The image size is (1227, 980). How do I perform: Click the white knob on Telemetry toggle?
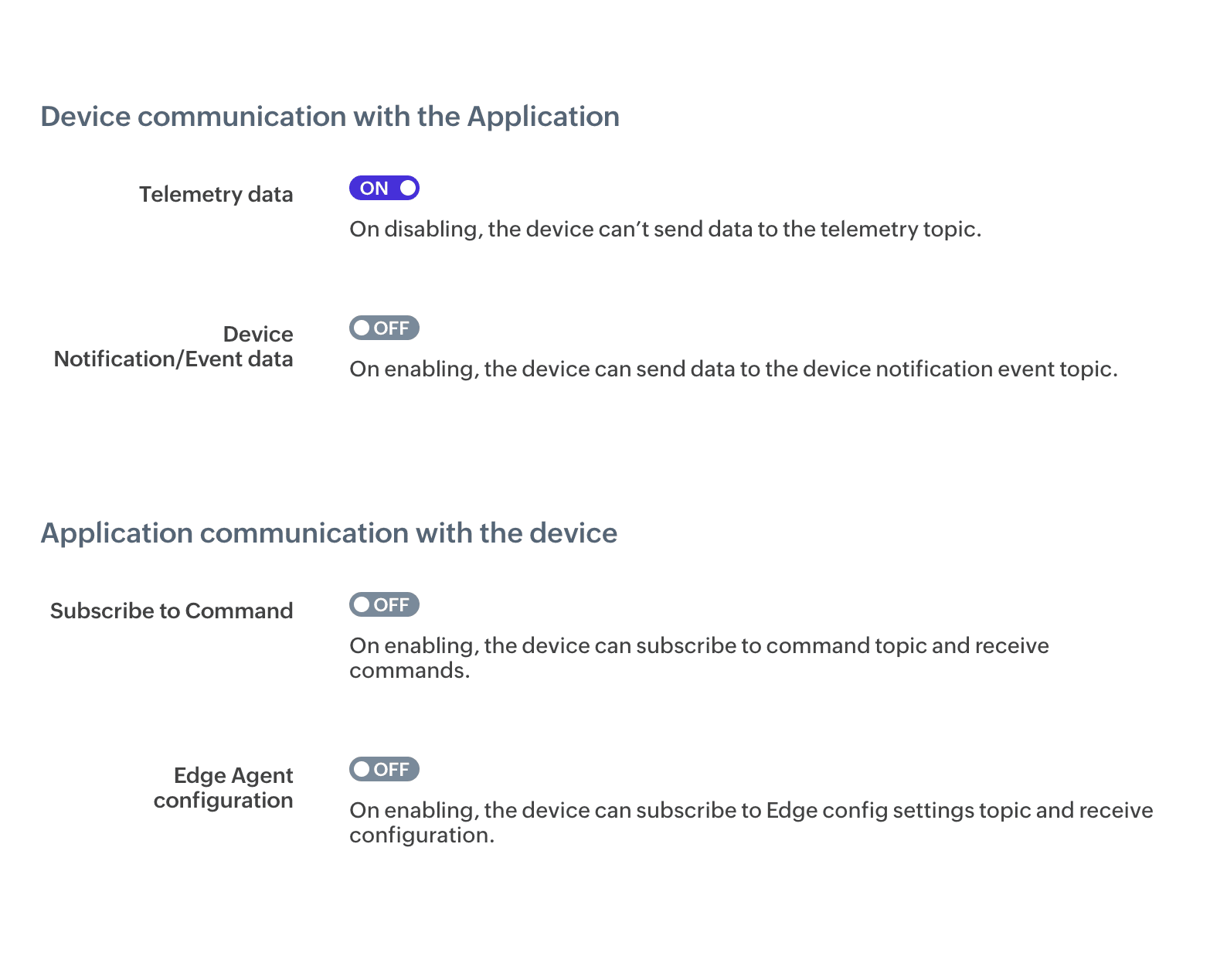[x=407, y=188]
